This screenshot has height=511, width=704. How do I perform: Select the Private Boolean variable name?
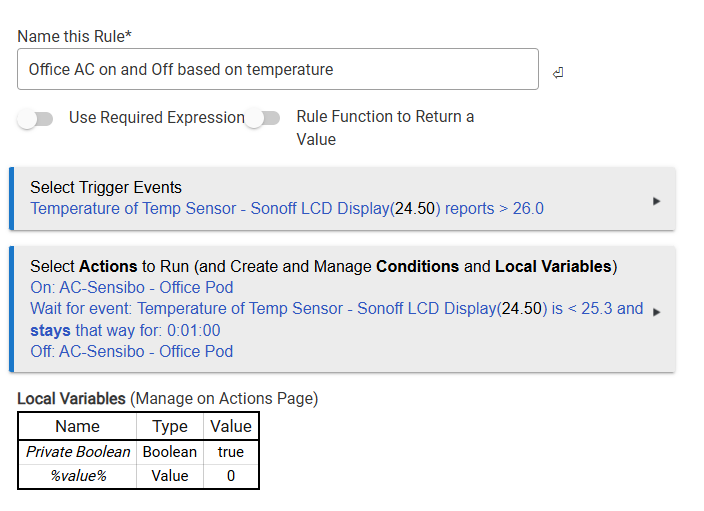pyautogui.click(x=77, y=452)
